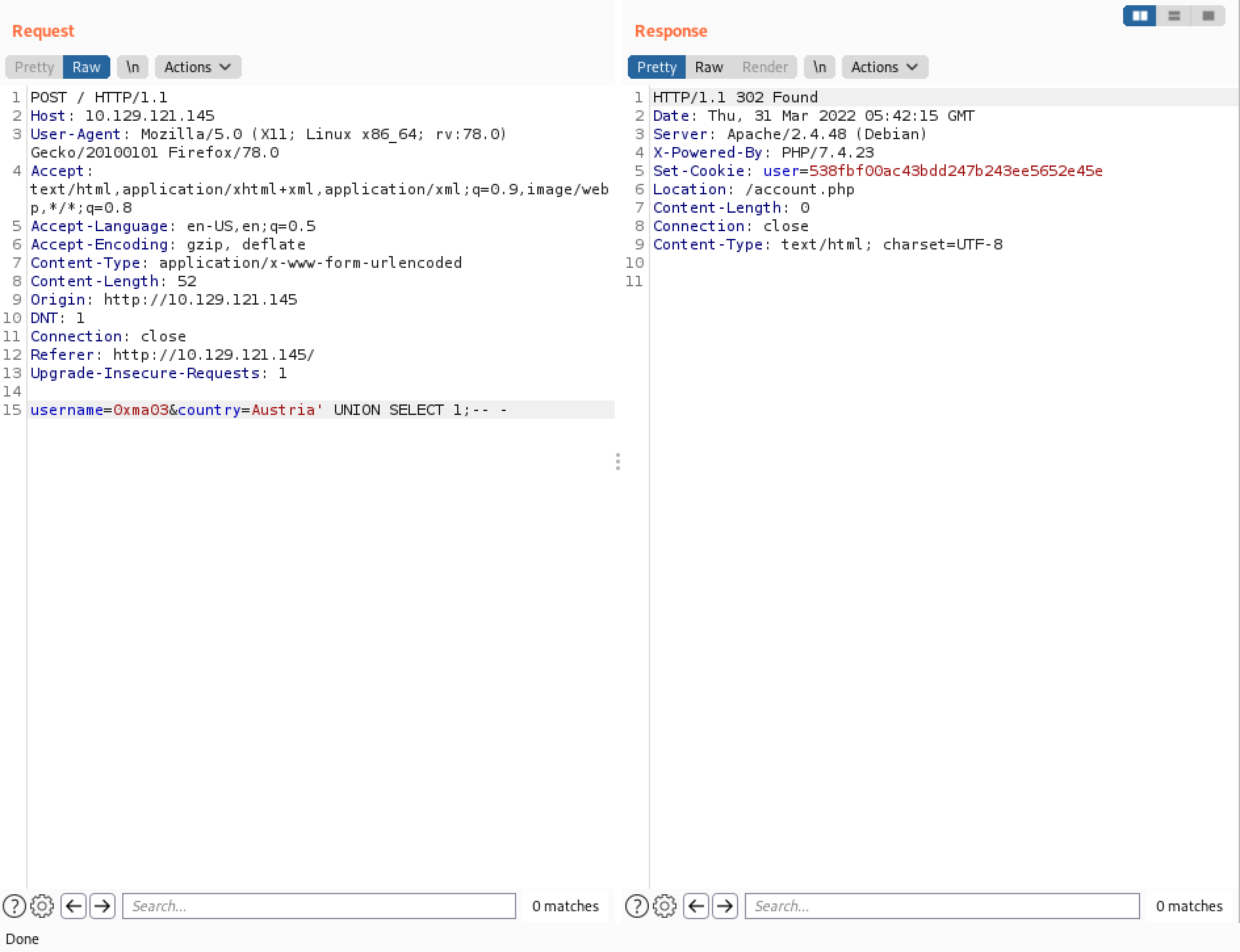Click the Accept-Language header line
The image size is (1240, 952).
pyautogui.click(x=173, y=226)
